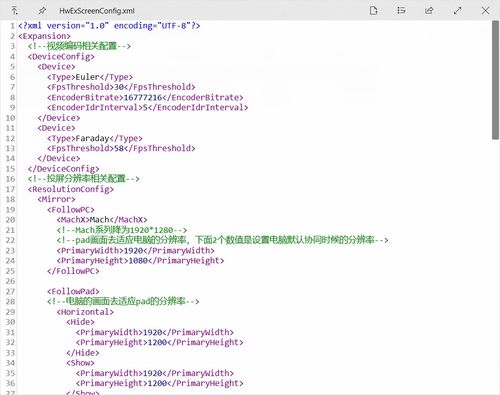This screenshot has width=500, height=395.
Task: Click the Horizontal opening tag on line 29
Action: 85,312
